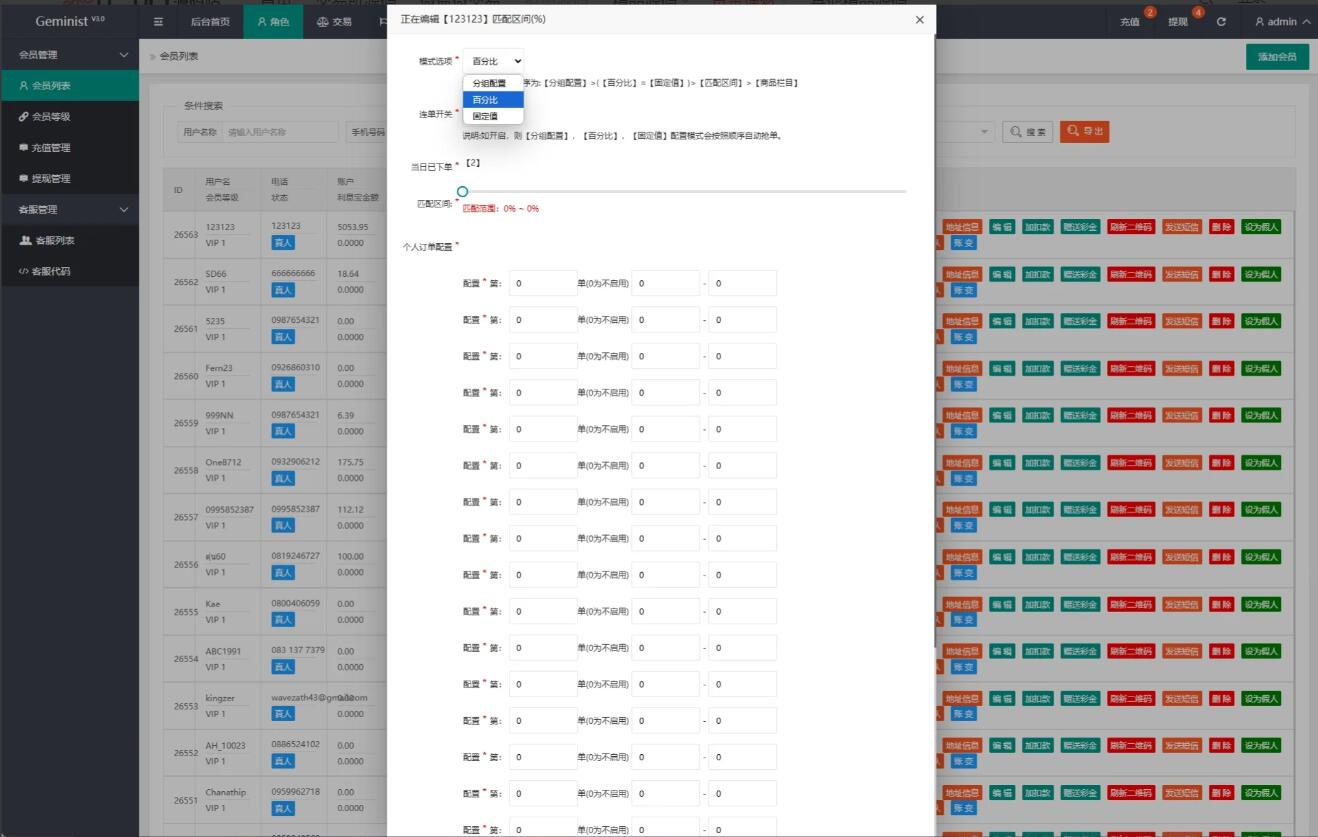This screenshot has height=837, width=1318.
Task: Click the 搜索 magnifier search button
Action: (1027, 132)
